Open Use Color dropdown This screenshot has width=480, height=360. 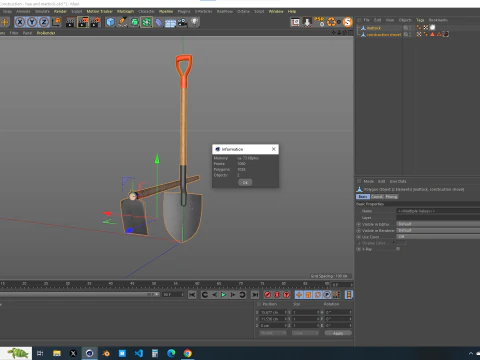click(438, 237)
